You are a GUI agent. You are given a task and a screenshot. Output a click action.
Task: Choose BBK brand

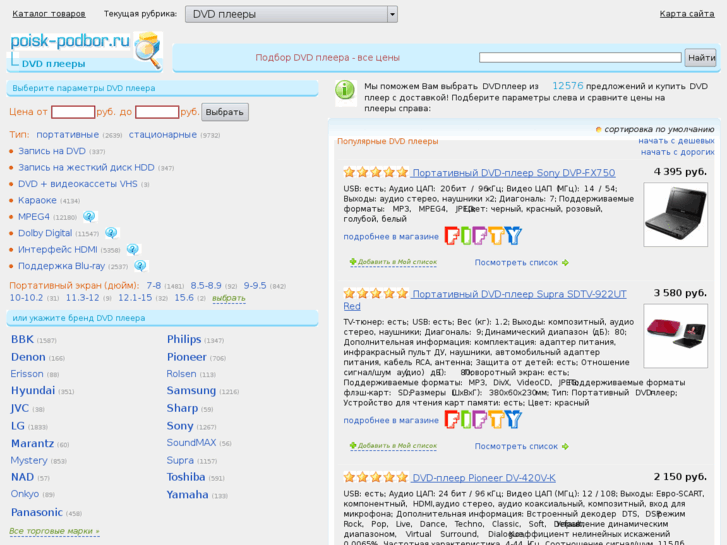point(22,339)
